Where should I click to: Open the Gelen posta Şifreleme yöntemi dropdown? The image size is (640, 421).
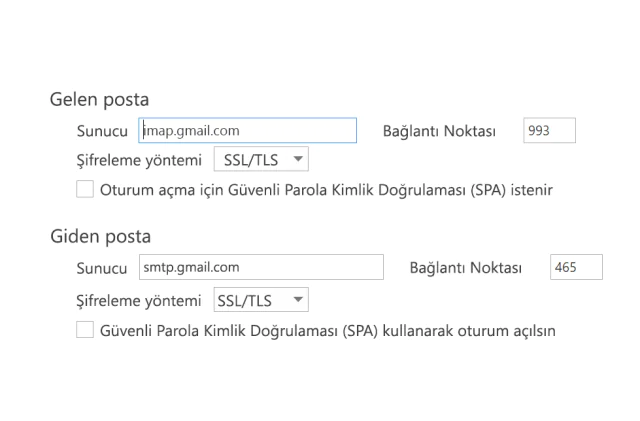pyautogui.click(x=261, y=159)
